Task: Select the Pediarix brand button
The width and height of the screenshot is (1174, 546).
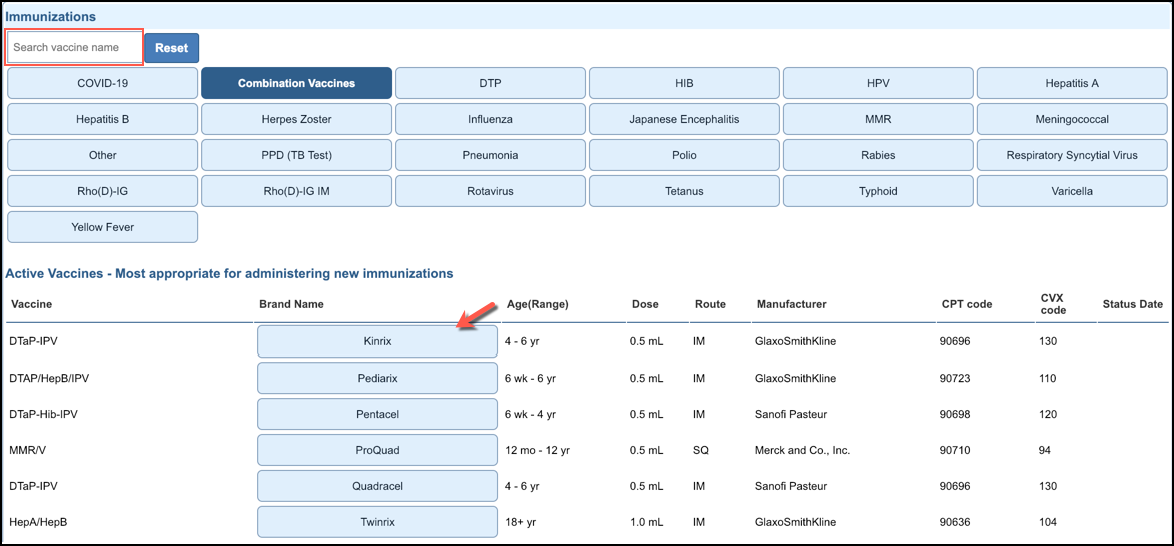Action: pos(377,378)
